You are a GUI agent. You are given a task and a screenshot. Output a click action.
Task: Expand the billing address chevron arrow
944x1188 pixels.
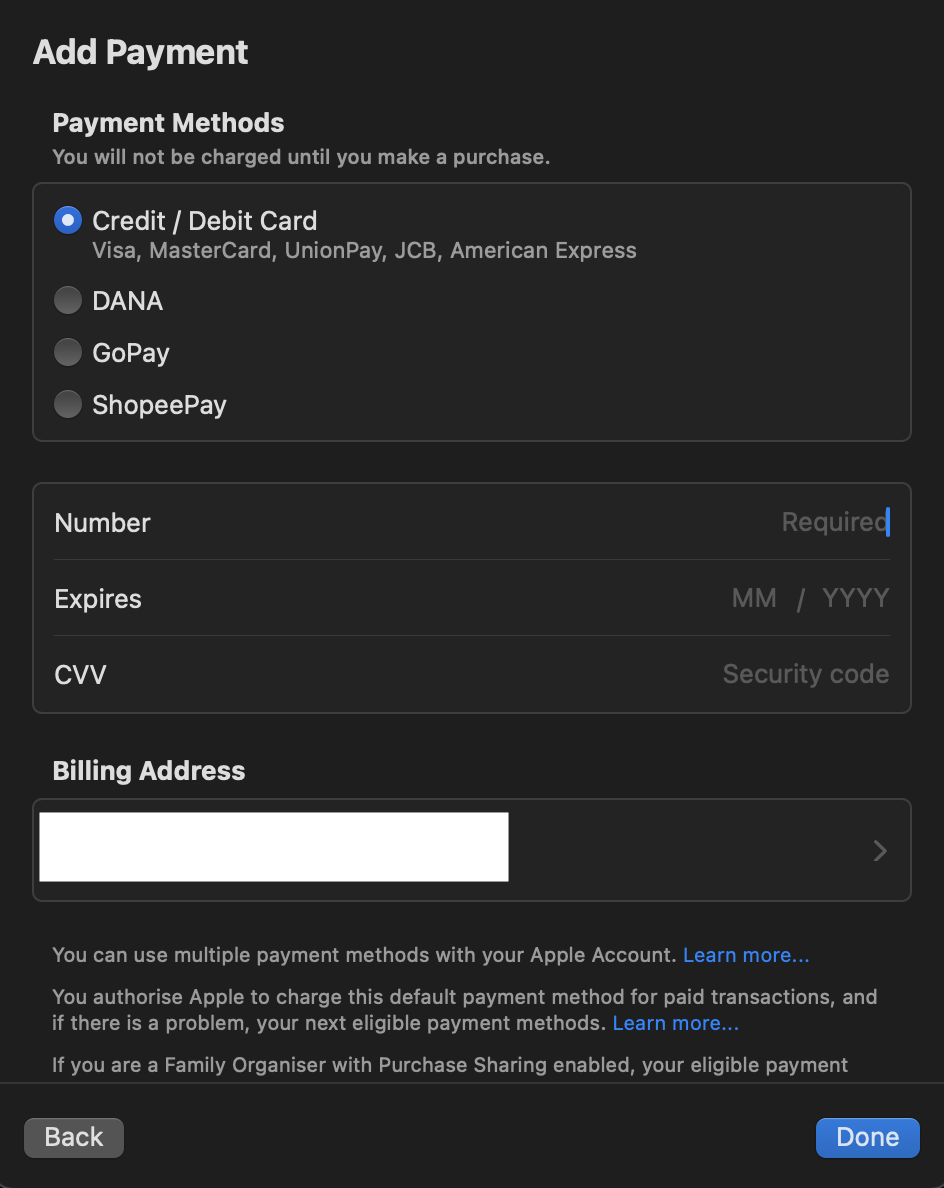[x=880, y=850]
